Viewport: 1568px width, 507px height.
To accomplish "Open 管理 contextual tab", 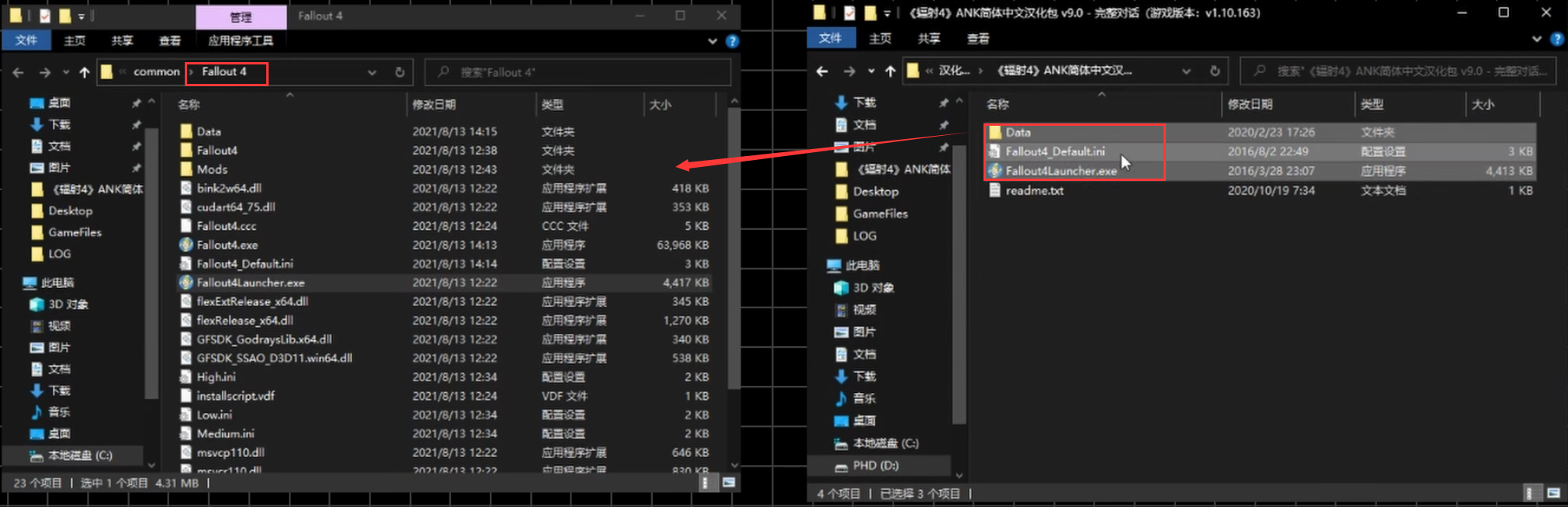I will click(x=241, y=16).
